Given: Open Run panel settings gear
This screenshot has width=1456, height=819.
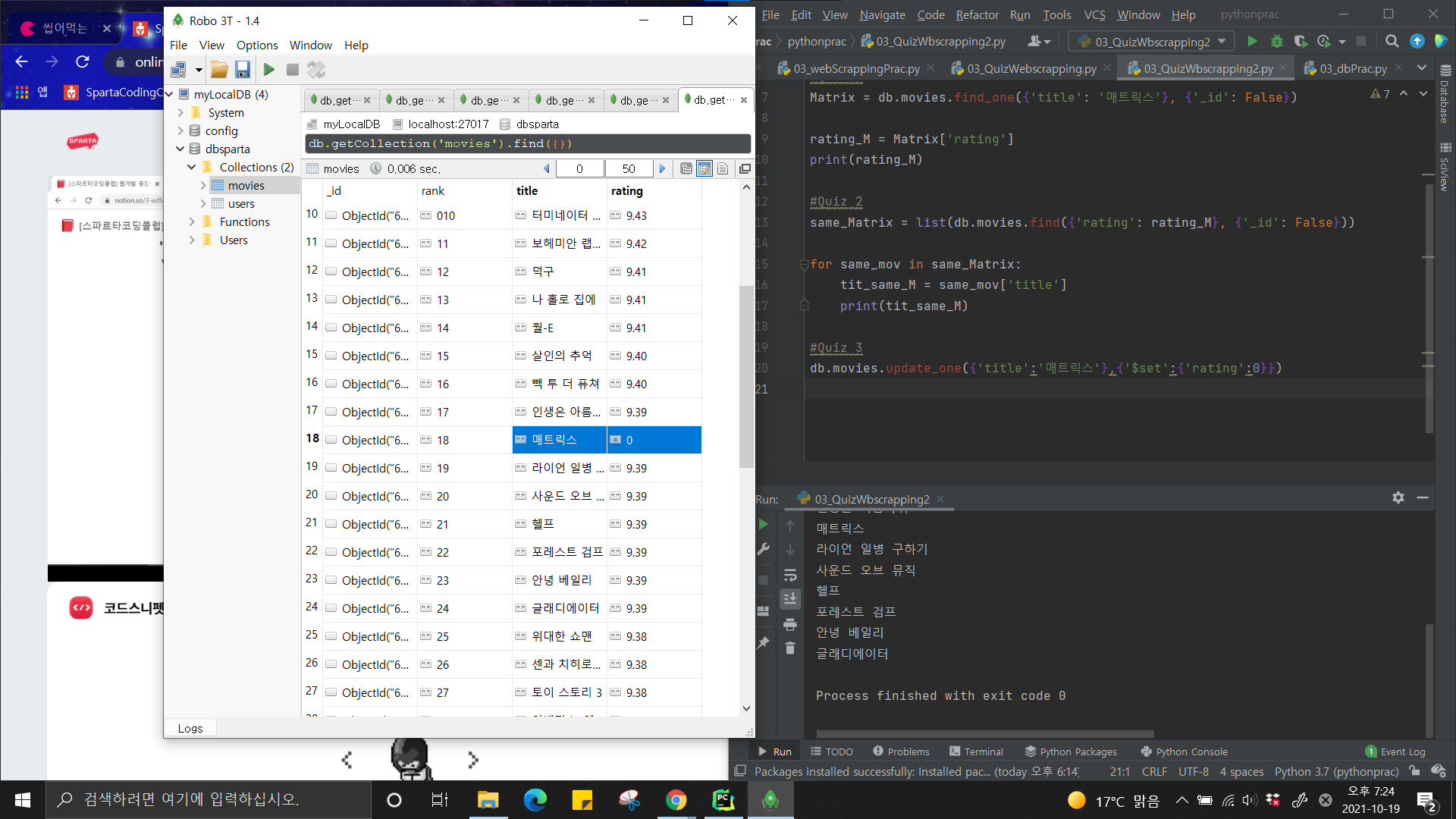Looking at the screenshot, I should (1398, 497).
